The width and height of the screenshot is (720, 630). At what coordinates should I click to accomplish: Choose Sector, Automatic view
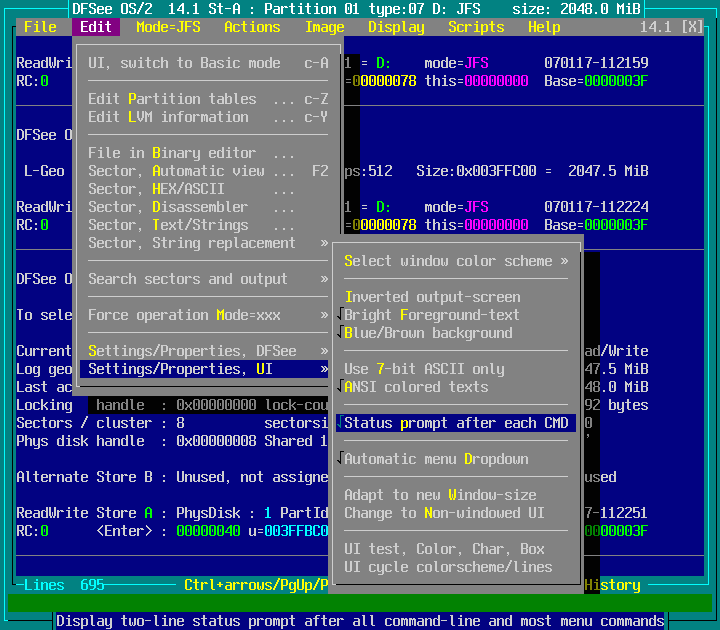click(x=208, y=171)
